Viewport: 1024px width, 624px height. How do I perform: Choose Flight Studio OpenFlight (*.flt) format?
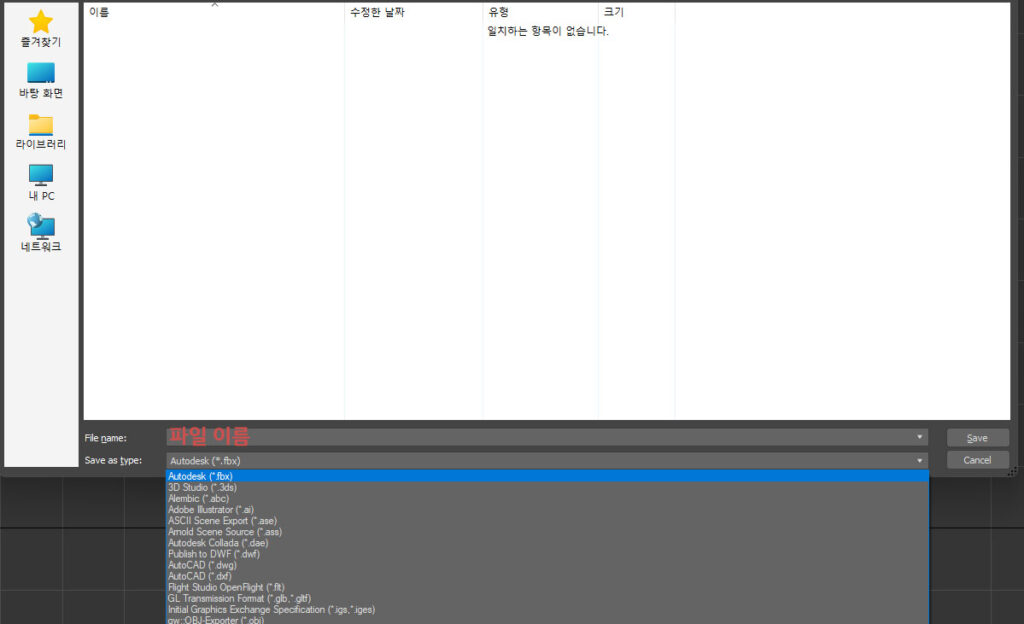pos(547,587)
